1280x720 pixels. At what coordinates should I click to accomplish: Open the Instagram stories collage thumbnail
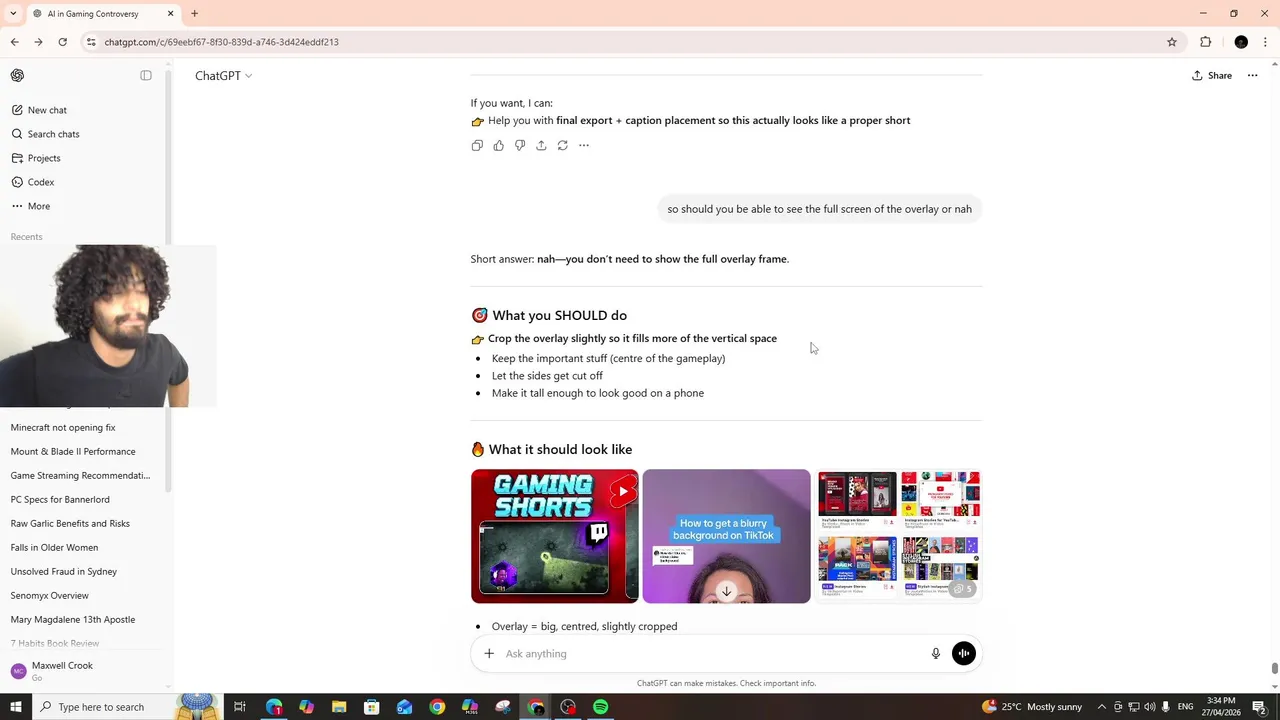(x=899, y=536)
